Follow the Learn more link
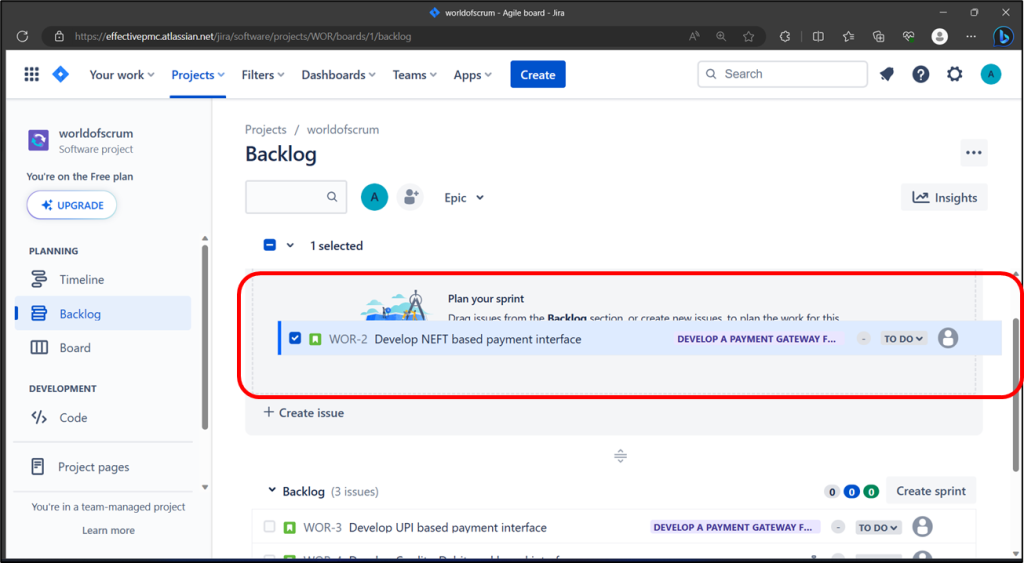The image size is (1024, 563). (108, 530)
